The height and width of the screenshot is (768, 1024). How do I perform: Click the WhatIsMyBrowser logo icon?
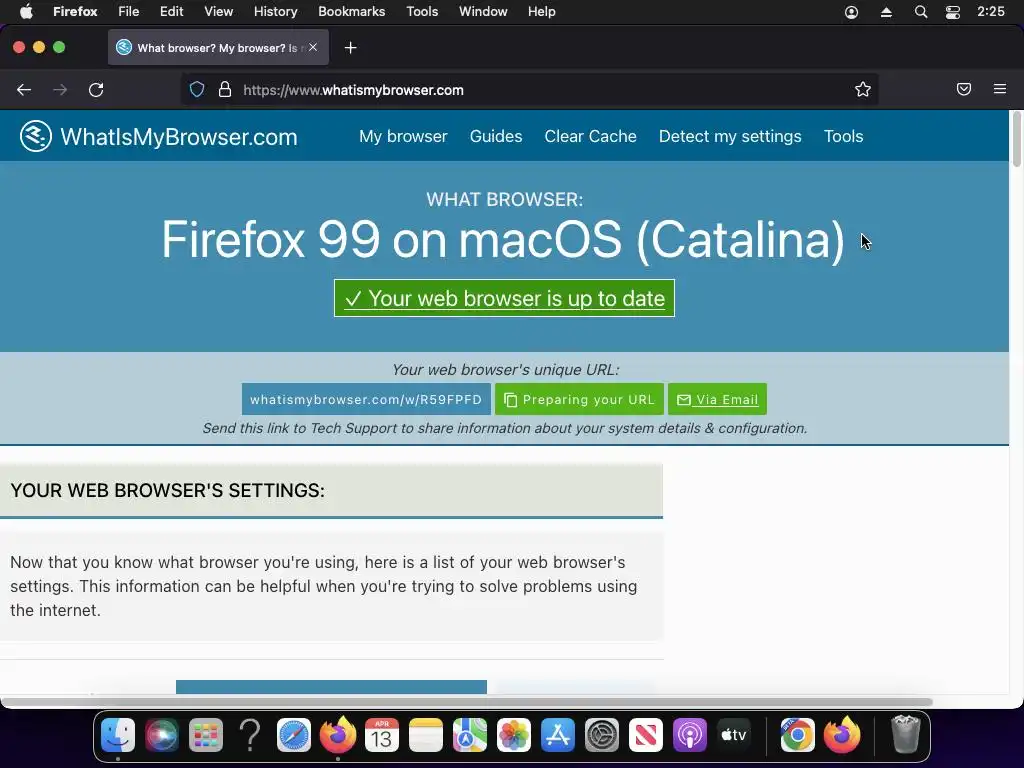35,136
